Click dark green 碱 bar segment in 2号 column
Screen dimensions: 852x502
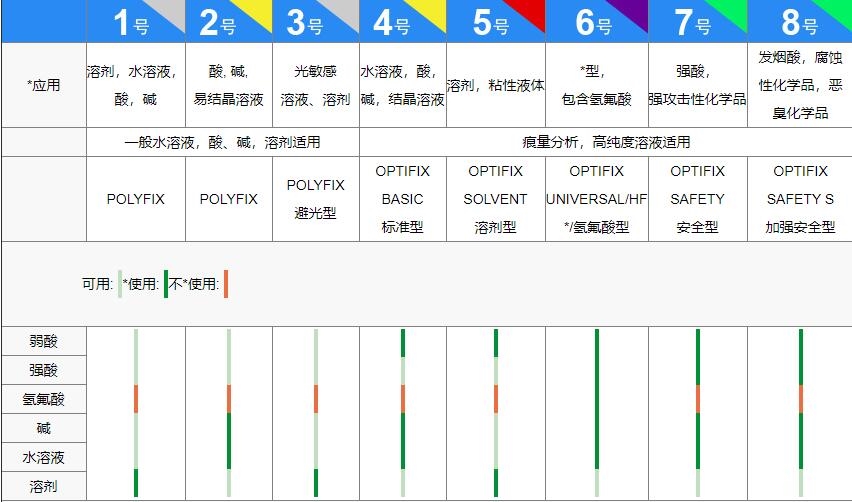click(229, 428)
